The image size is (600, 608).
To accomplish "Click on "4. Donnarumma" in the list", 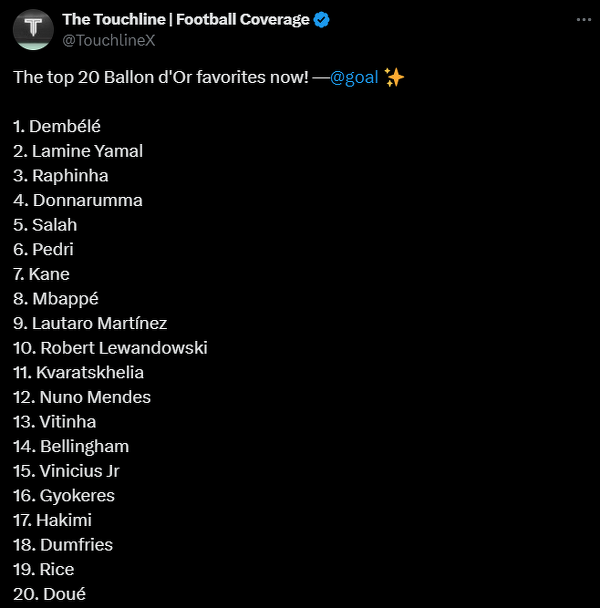I will [x=78, y=200].
